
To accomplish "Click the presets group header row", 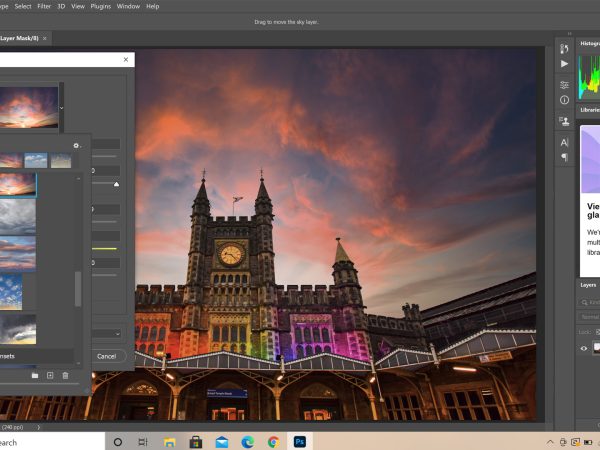I will coord(37,356).
